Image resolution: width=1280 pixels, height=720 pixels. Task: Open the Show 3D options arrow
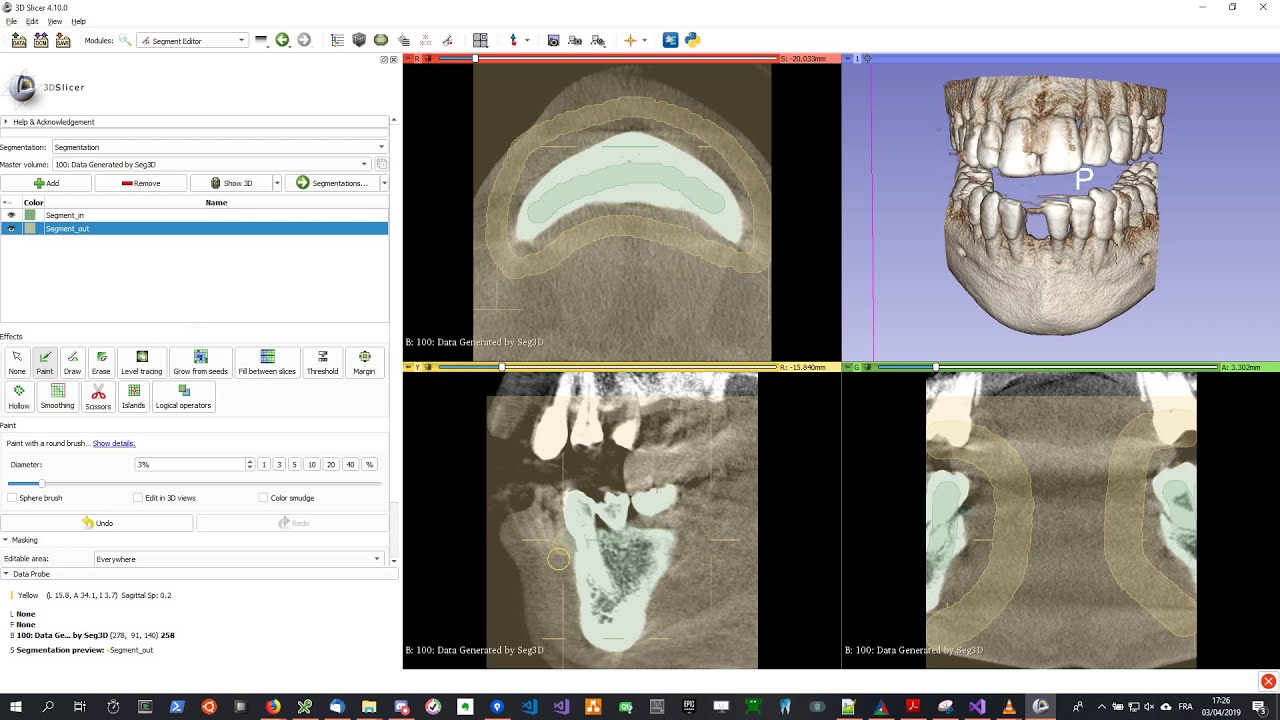(276, 183)
